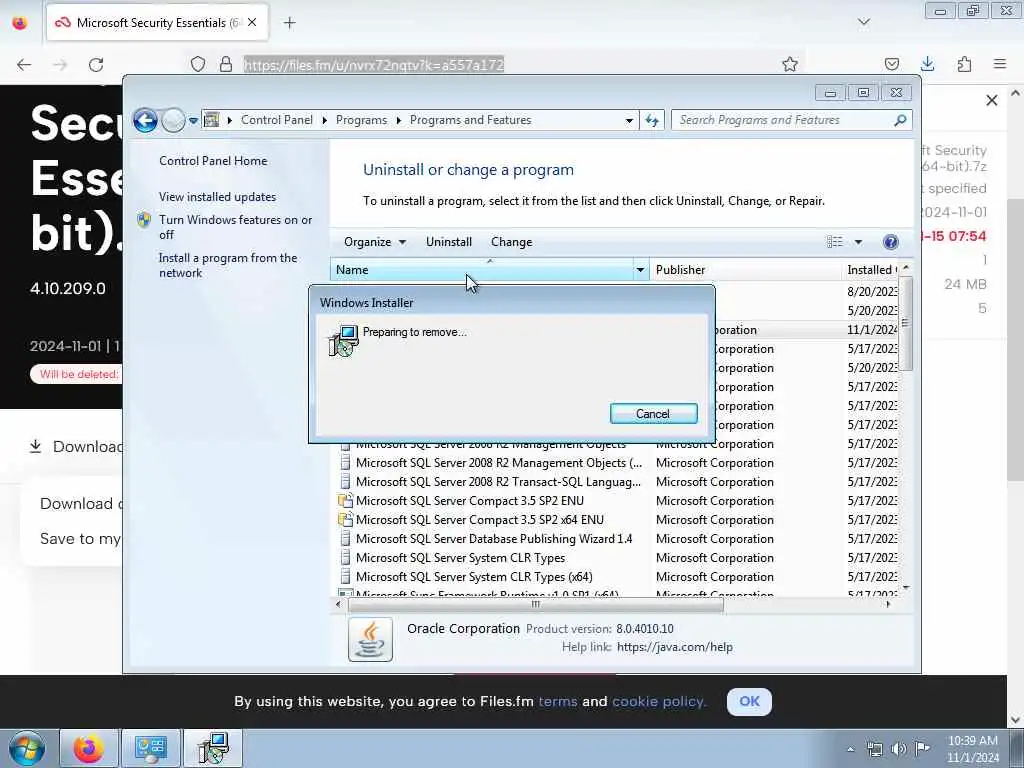Close the Microsoft Security Essentials tab
The width and height of the screenshot is (1024, 768).
[x=252, y=23]
